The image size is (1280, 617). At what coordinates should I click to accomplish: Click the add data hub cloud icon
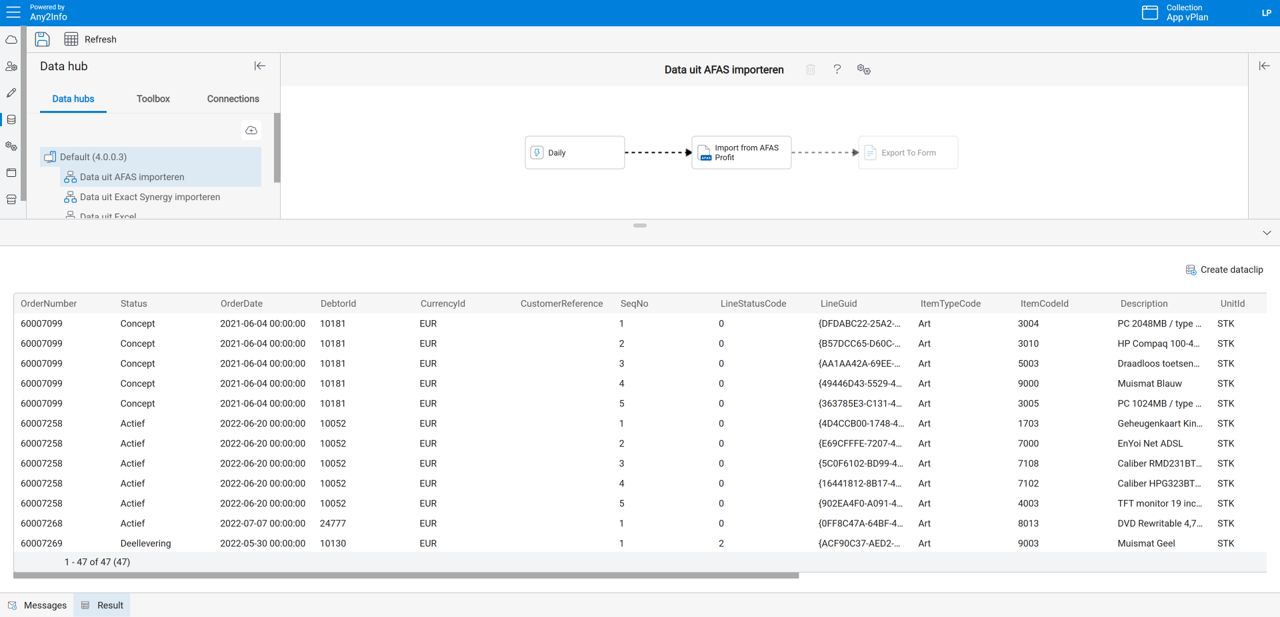(251, 130)
